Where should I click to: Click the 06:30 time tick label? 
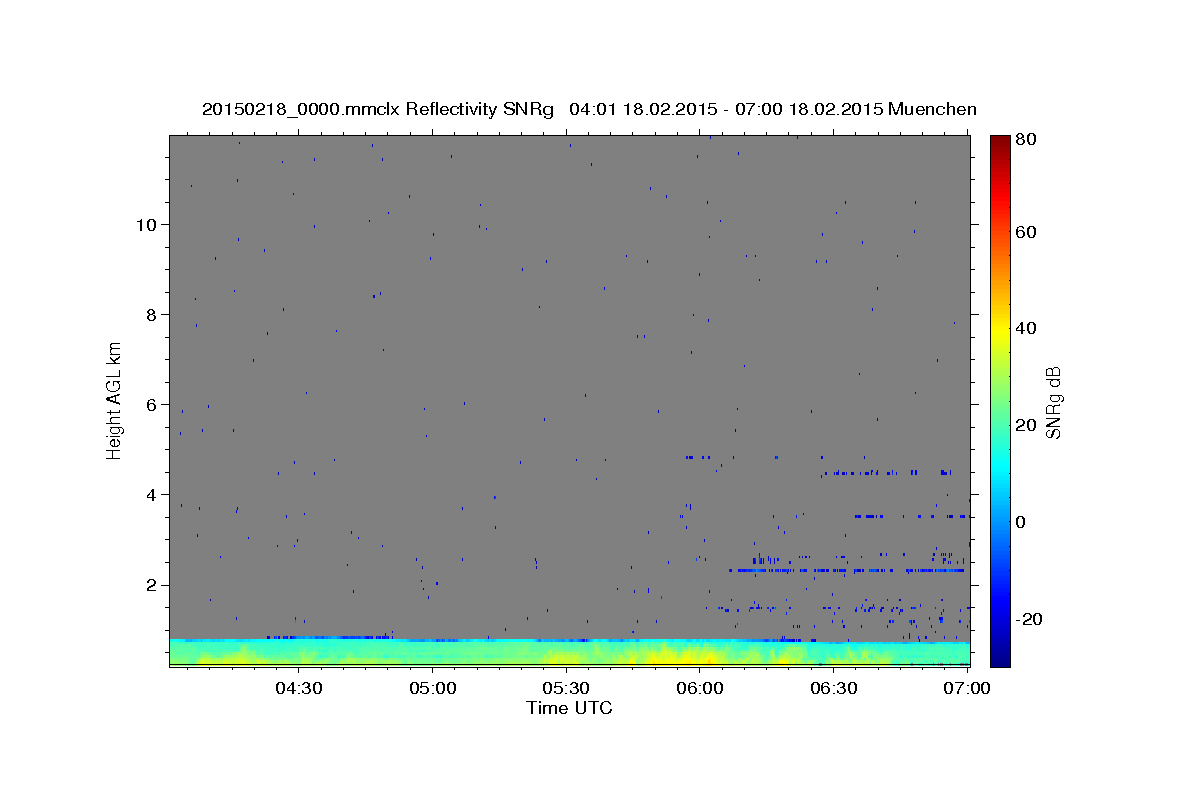tap(834, 689)
